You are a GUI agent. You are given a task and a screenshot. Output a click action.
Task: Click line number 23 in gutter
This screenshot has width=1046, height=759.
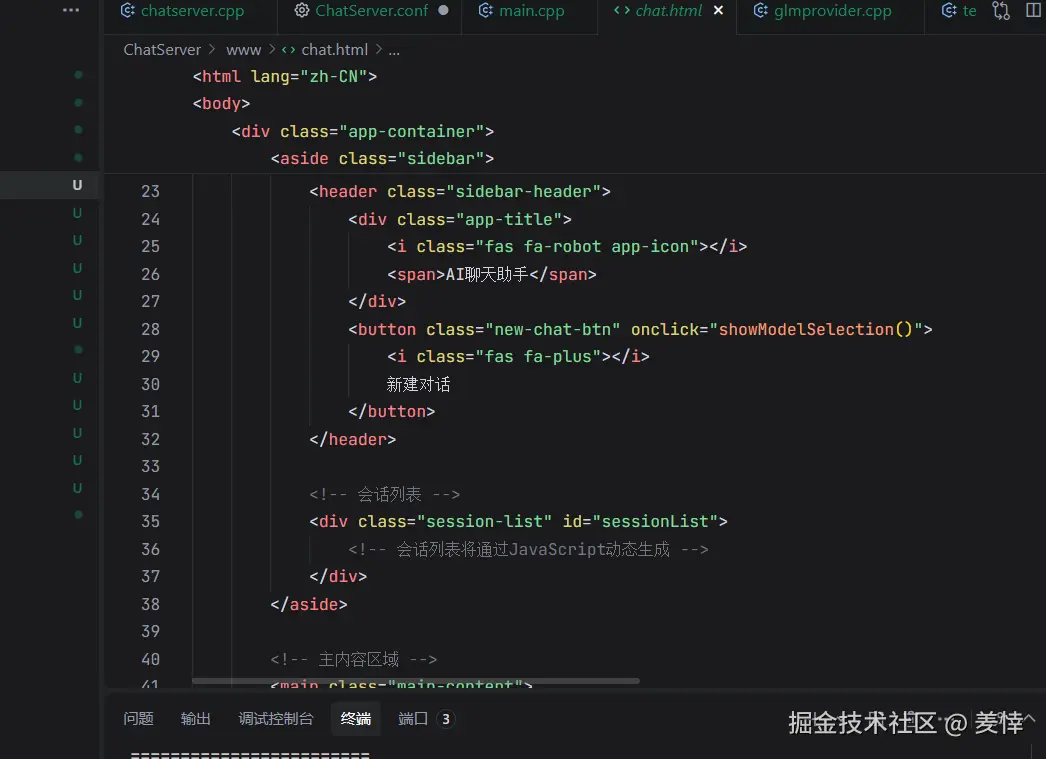[x=150, y=192]
